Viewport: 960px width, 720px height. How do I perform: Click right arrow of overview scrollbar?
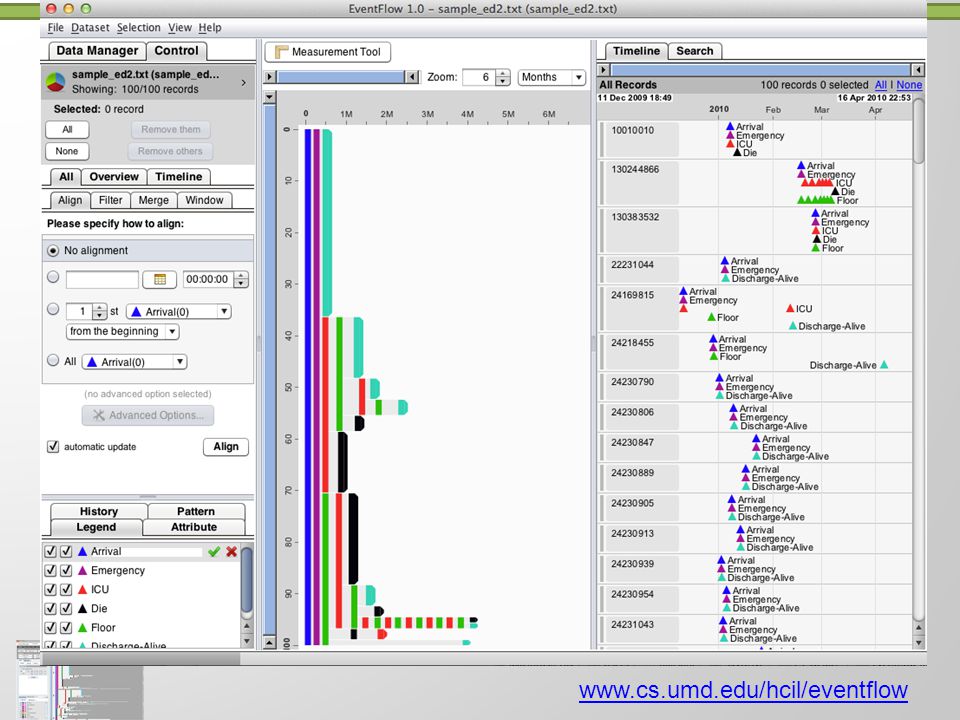click(x=413, y=77)
